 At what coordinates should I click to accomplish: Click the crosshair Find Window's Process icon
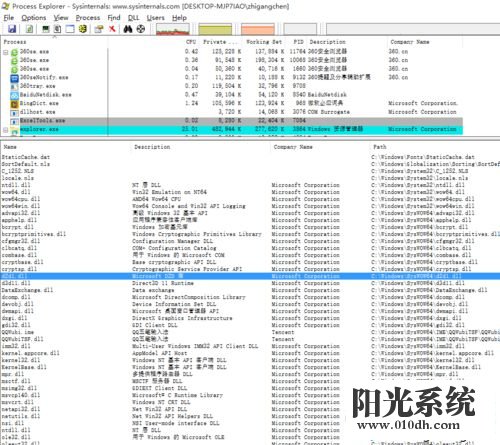(x=141, y=29)
